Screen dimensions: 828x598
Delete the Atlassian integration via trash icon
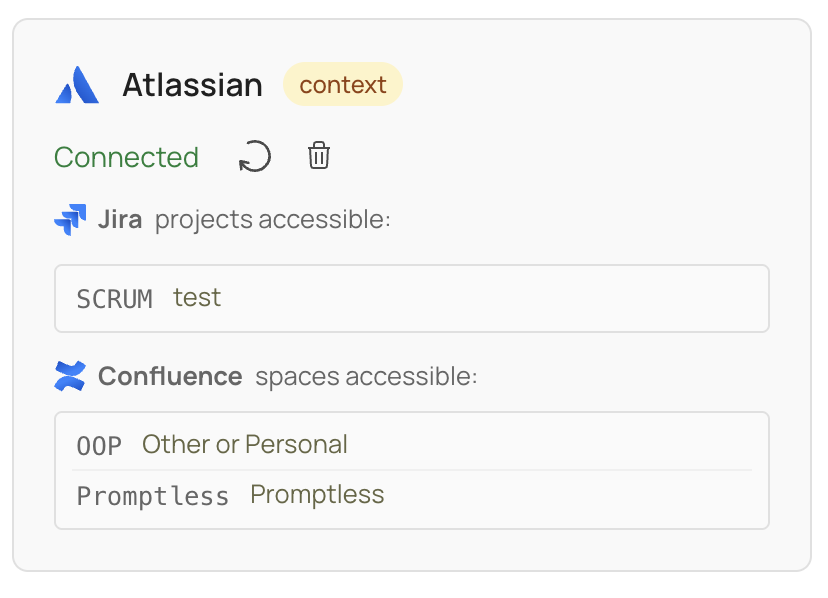point(318,156)
